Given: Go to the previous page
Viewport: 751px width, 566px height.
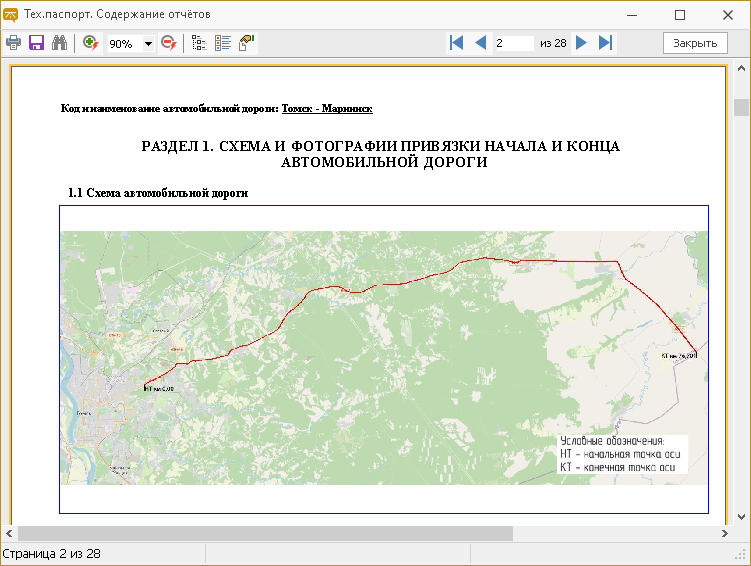Looking at the screenshot, I should (480, 43).
